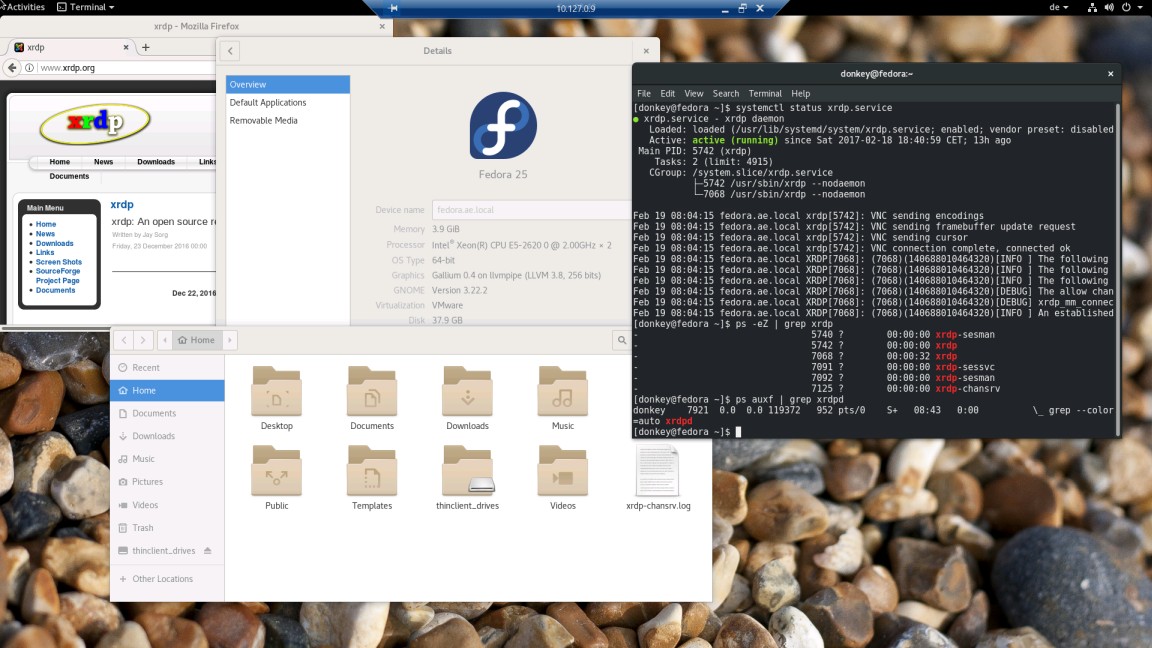Open Other Locations in the Files sidebar
1152x648 pixels.
[x=165, y=578]
